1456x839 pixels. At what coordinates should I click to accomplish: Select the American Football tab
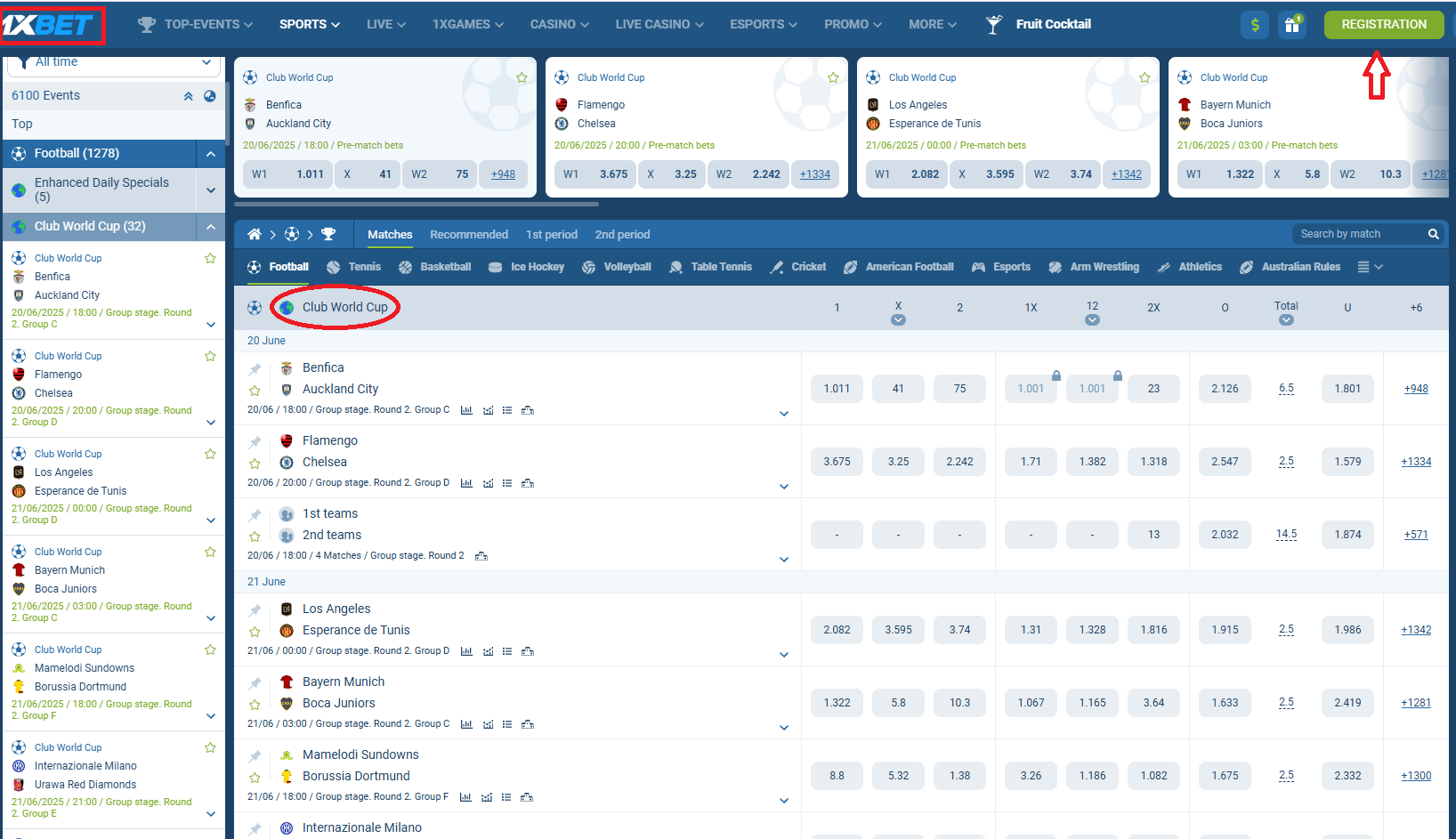[899, 267]
